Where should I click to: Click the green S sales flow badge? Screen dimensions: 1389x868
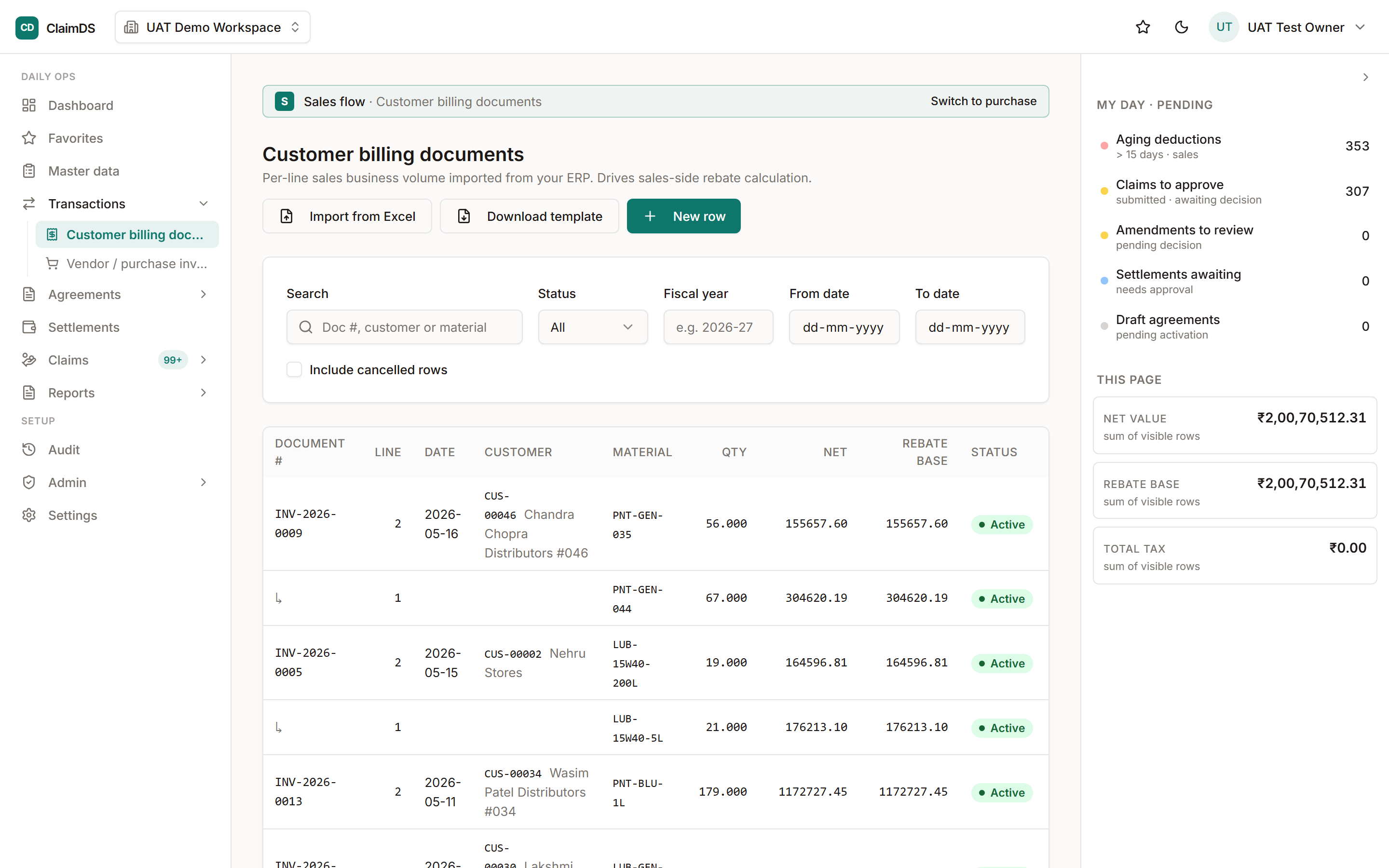[x=285, y=101]
